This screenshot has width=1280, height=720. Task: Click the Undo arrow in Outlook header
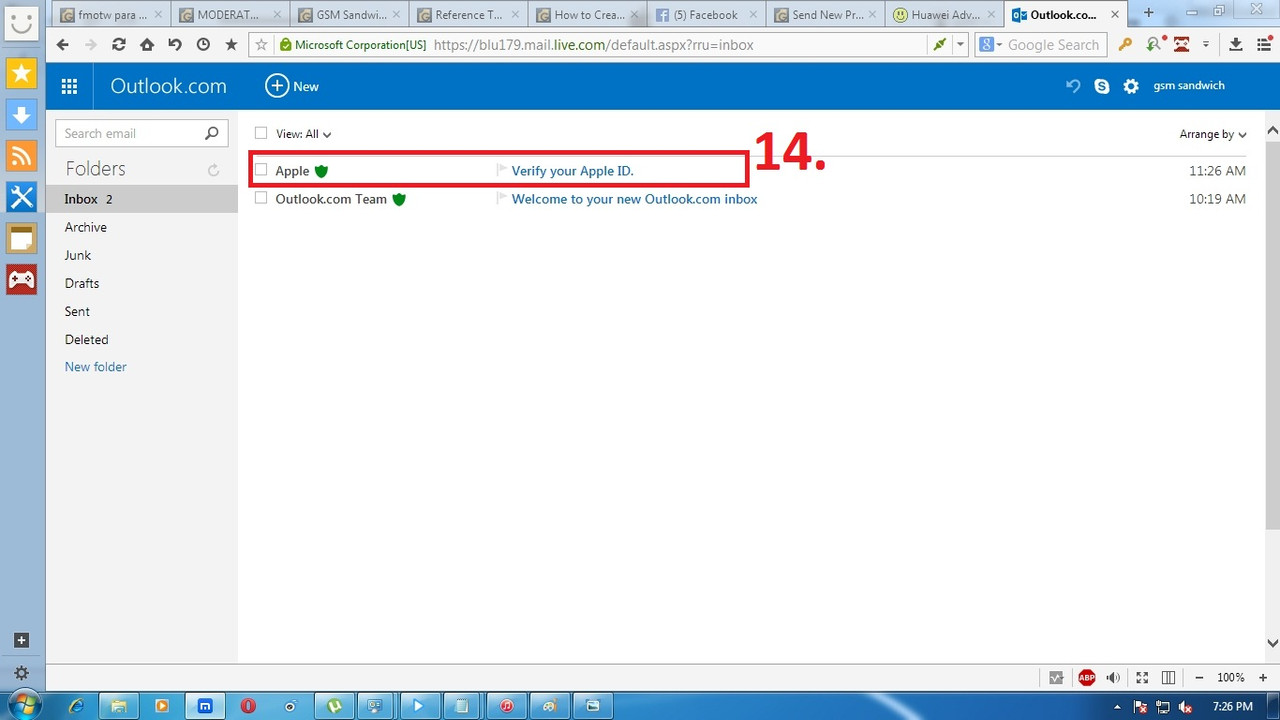pyautogui.click(x=1073, y=86)
